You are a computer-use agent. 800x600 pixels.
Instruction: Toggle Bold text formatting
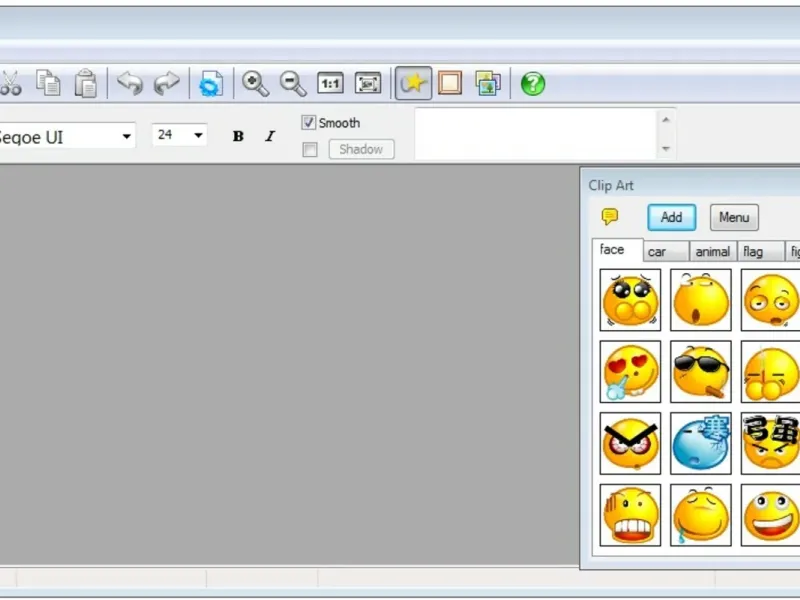(x=238, y=136)
